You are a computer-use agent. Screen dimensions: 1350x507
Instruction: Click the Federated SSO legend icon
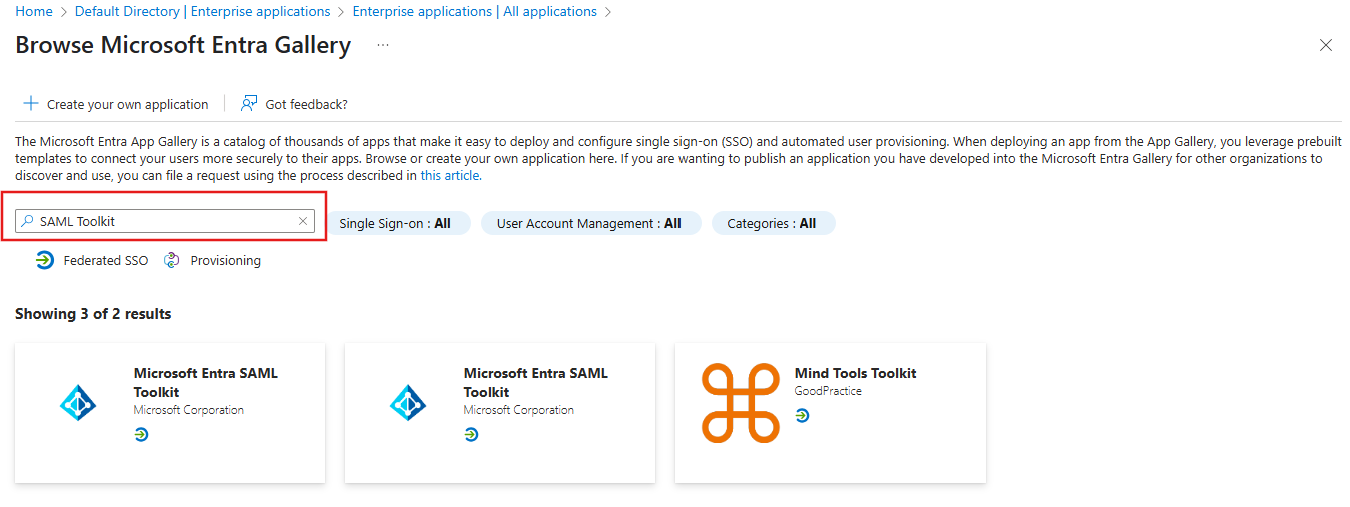(44, 260)
